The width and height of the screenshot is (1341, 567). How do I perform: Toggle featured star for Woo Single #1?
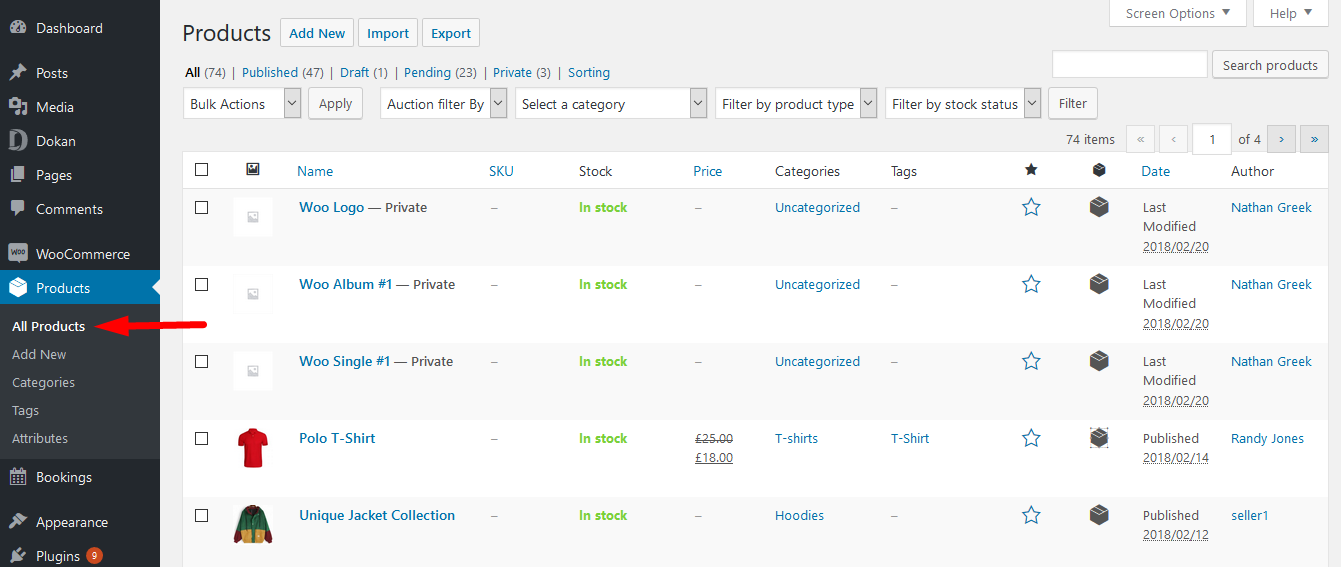pyautogui.click(x=1031, y=361)
